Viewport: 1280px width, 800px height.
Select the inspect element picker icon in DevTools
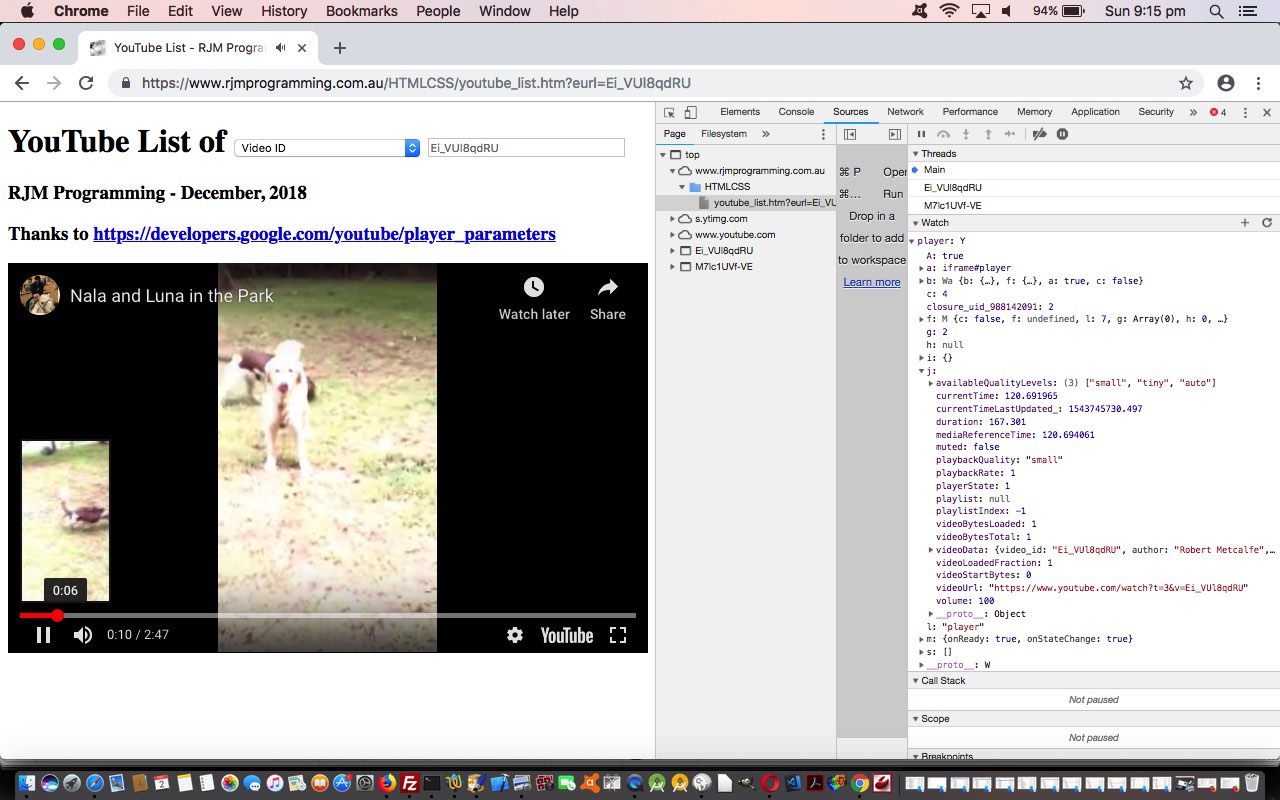(x=669, y=112)
